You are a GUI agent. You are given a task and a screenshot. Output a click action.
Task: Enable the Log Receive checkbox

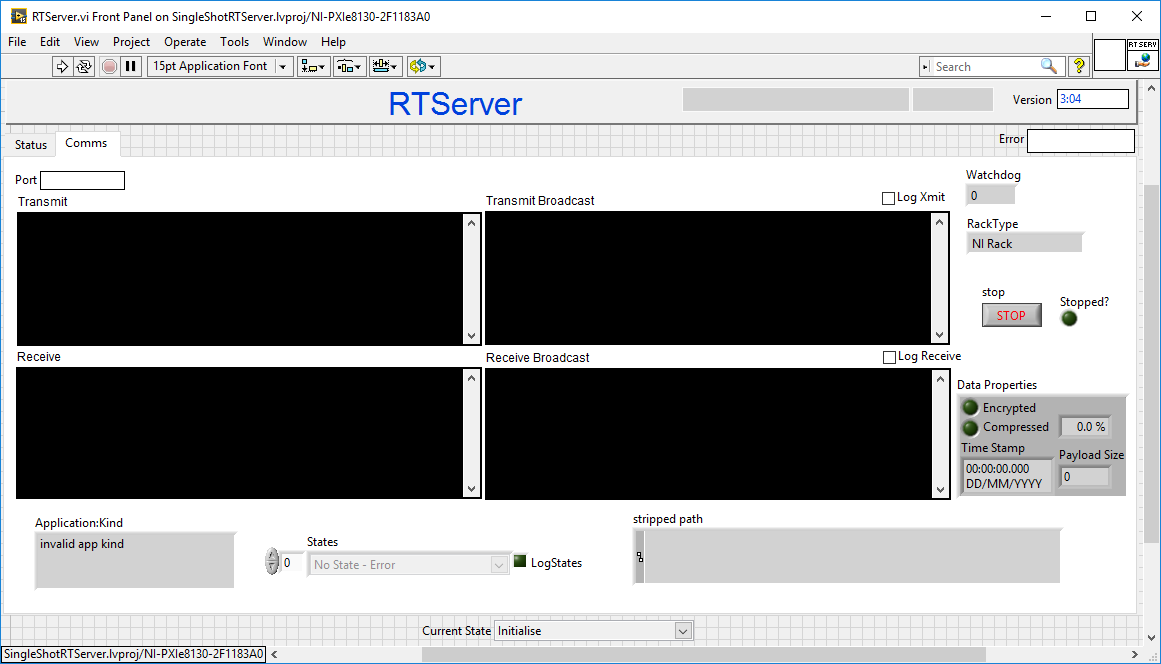[889, 357]
